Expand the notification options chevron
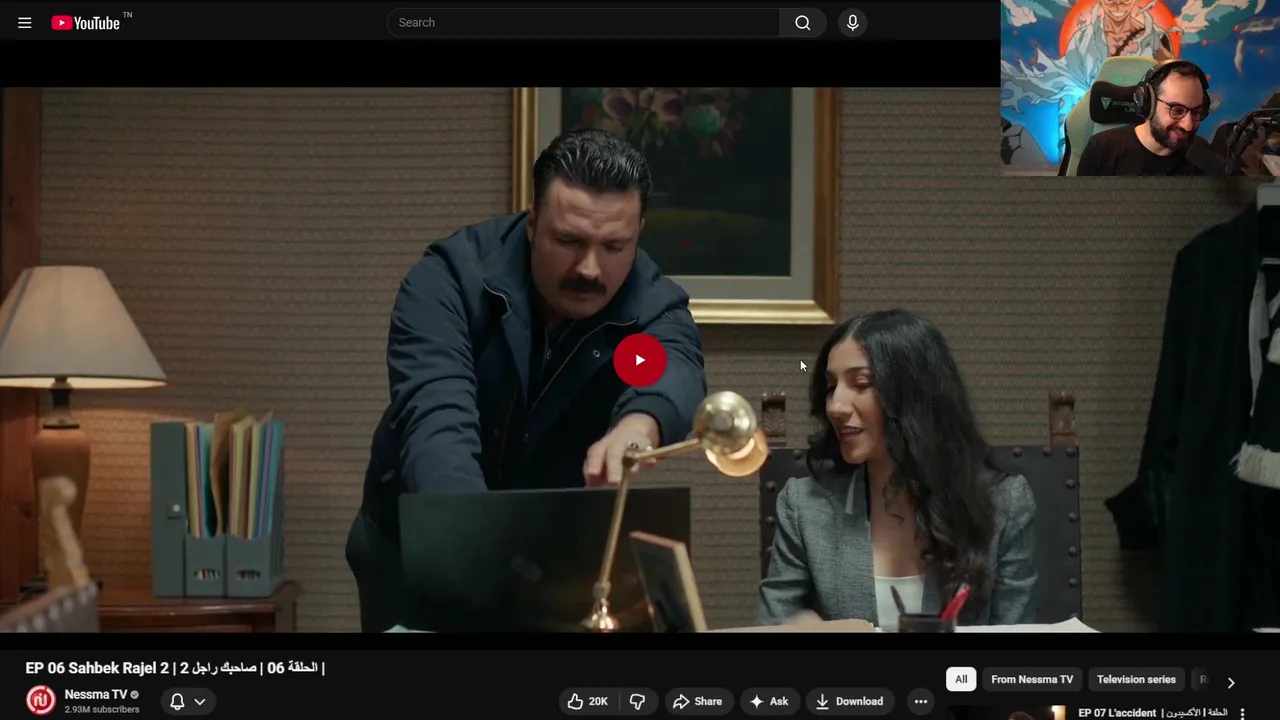 (200, 701)
